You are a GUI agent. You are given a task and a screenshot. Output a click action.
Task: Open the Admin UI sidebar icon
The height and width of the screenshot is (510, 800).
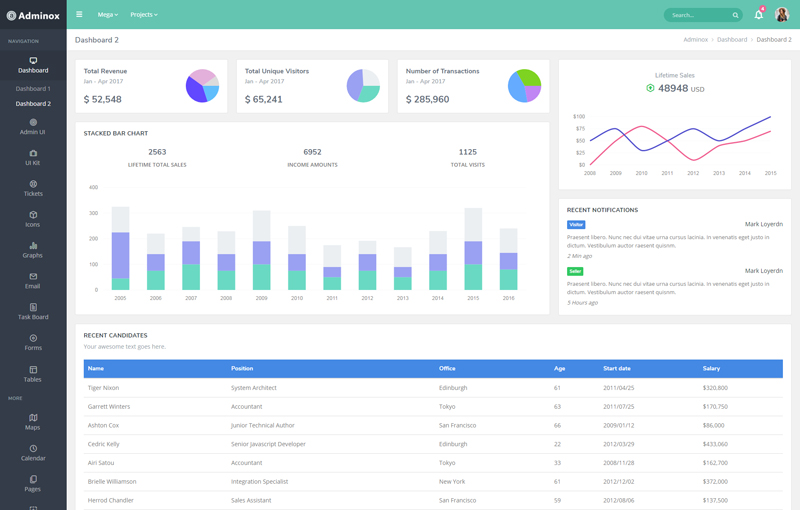coord(33,123)
